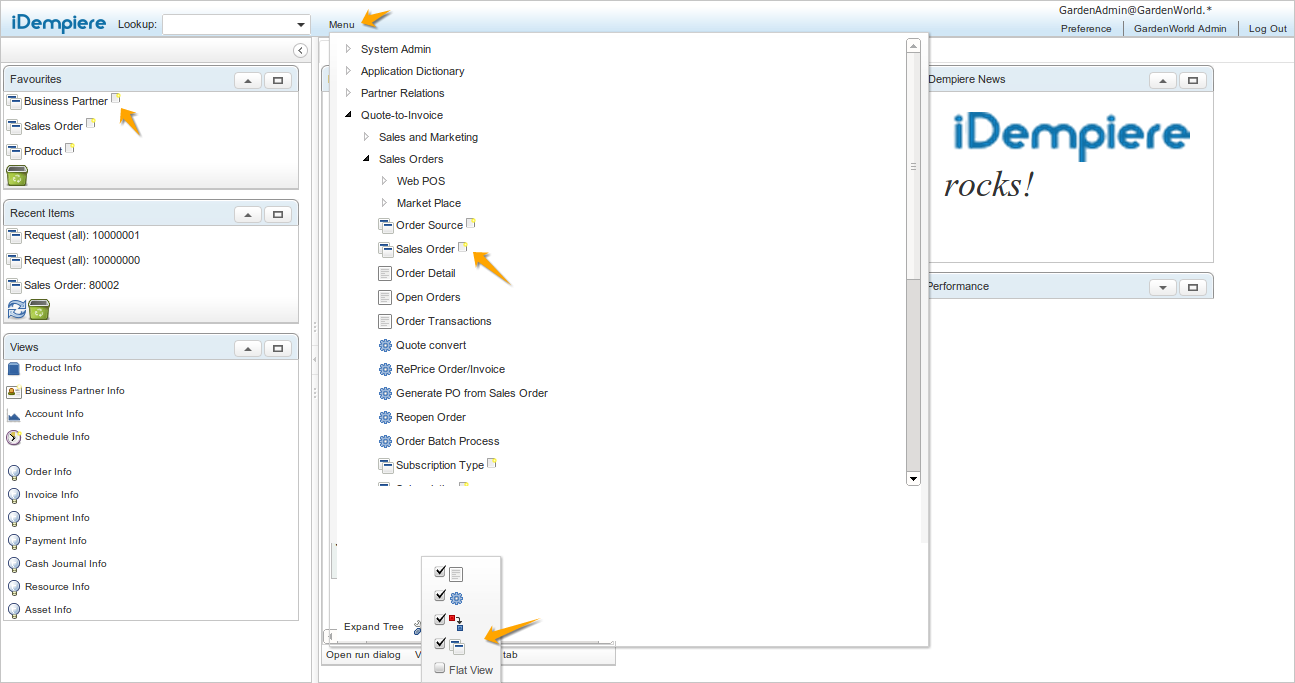The image size is (1295, 683).
Task: Open Quote convert process in menu
Action: (x=430, y=345)
